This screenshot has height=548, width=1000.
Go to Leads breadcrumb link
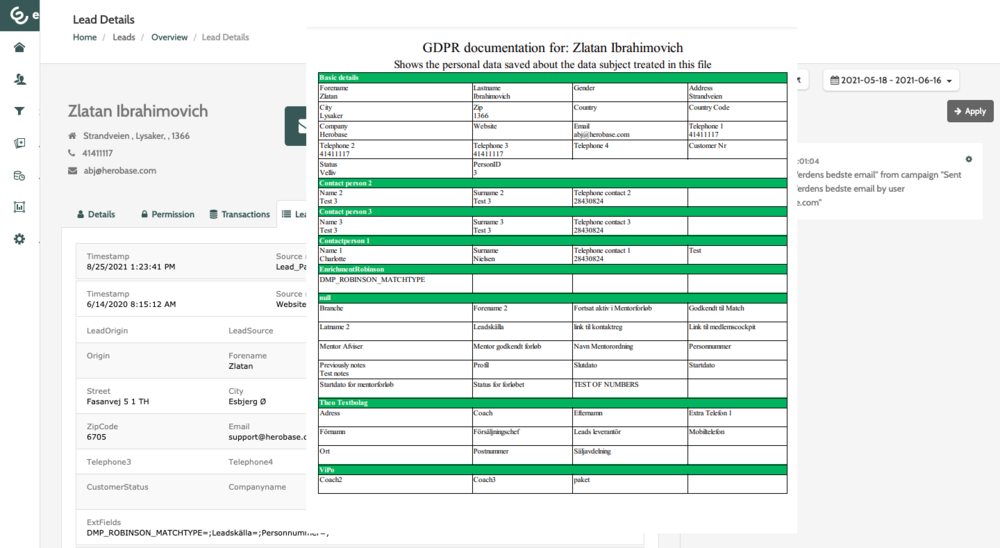pyautogui.click(x=124, y=37)
